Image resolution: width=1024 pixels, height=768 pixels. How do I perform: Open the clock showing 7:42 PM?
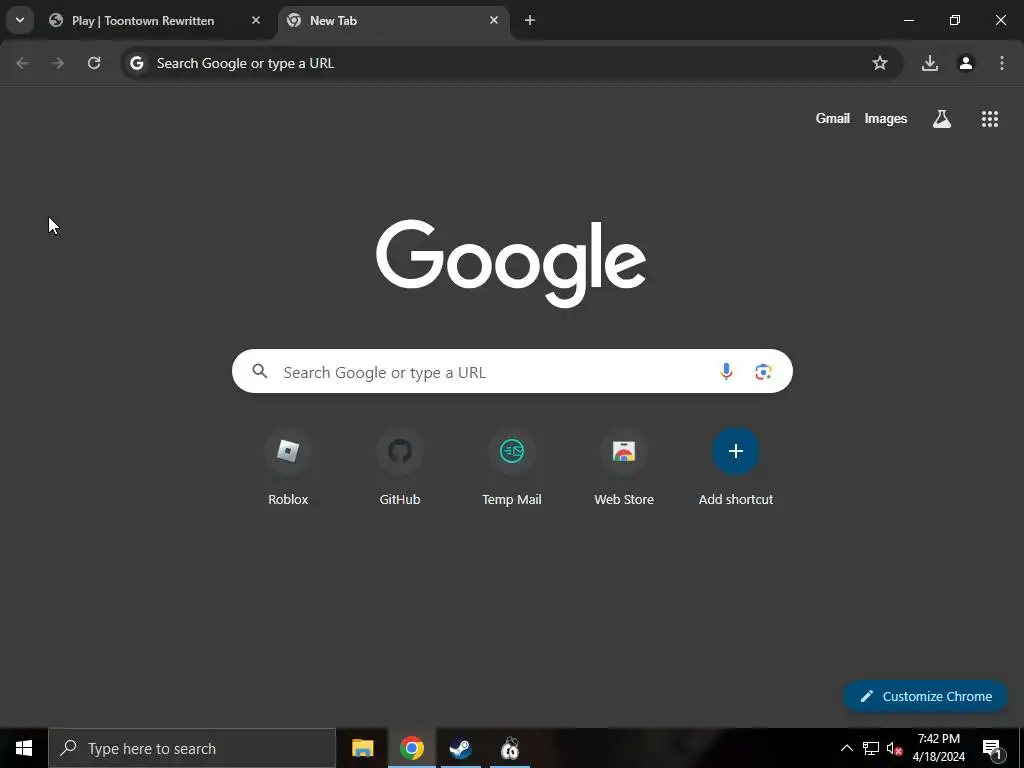pos(938,748)
